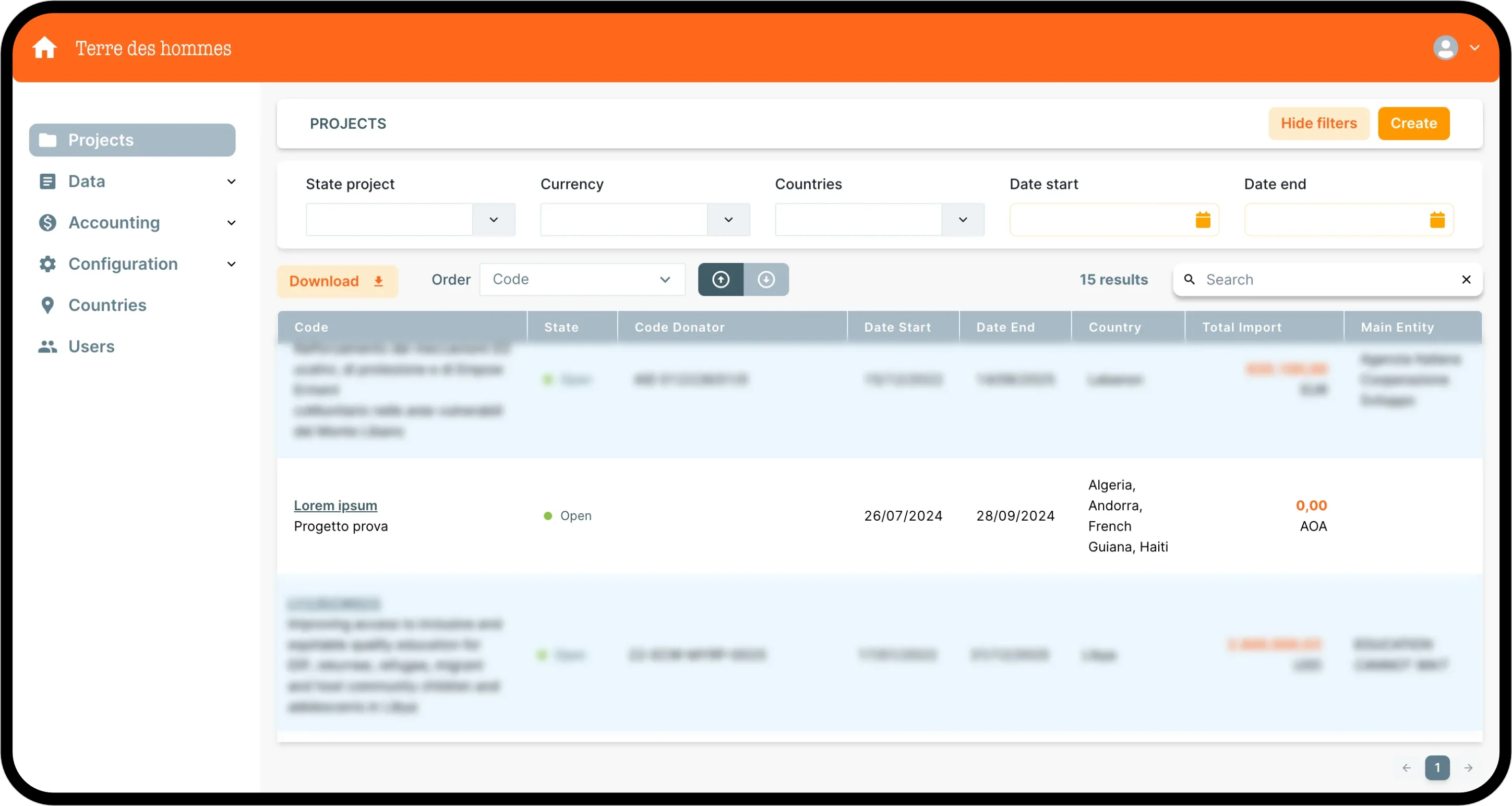Set descending sort order toggle
This screenshot has height=806, width=1512.
pos(765,280)
